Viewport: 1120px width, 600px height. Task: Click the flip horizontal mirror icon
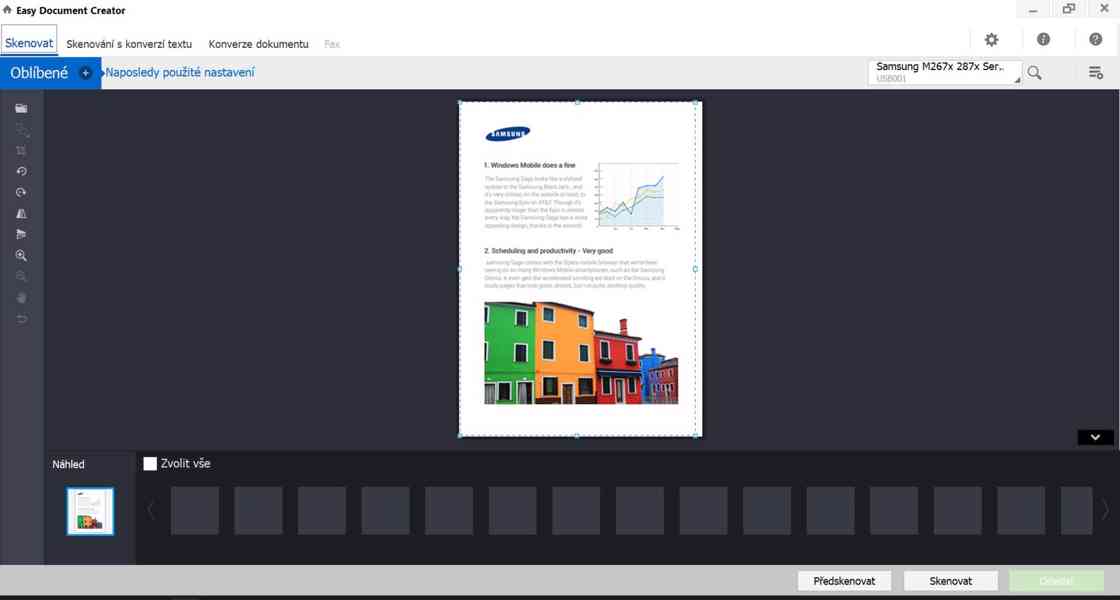click(21, 213)
